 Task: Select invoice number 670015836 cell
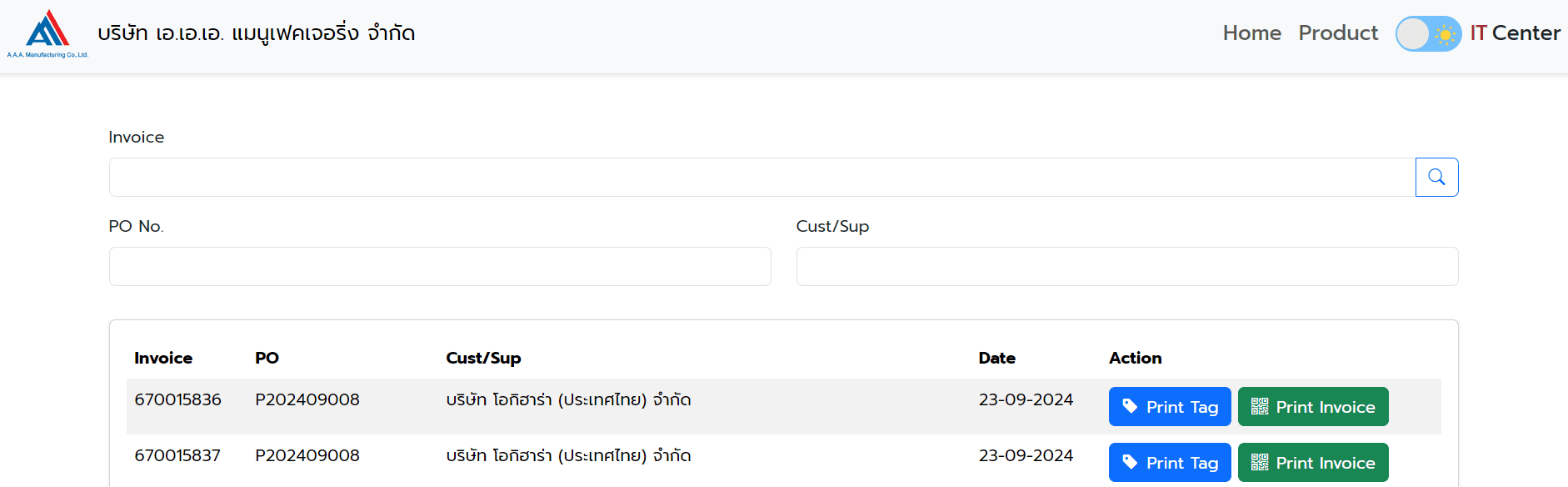point(177,399)
